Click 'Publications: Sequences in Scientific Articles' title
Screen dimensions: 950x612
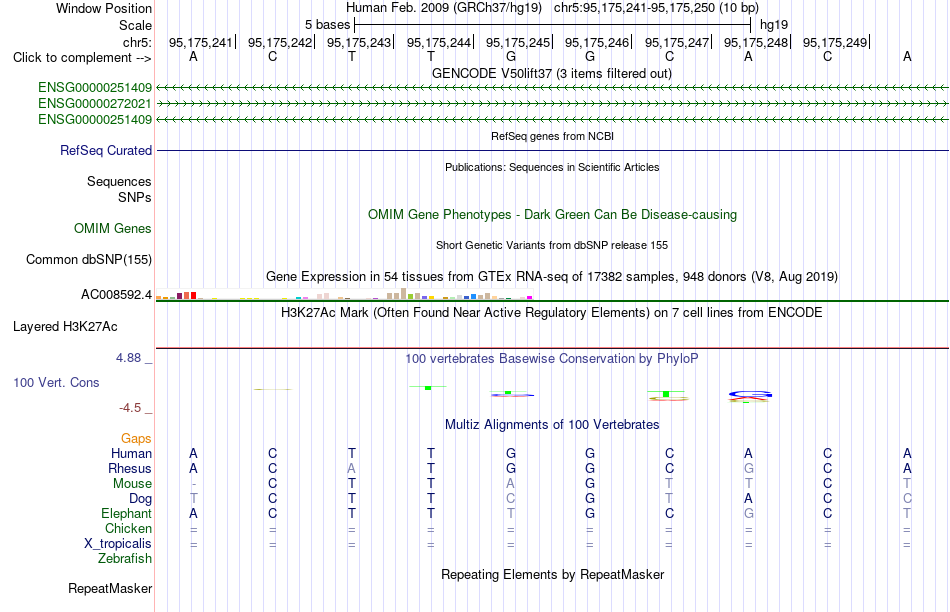552,167
